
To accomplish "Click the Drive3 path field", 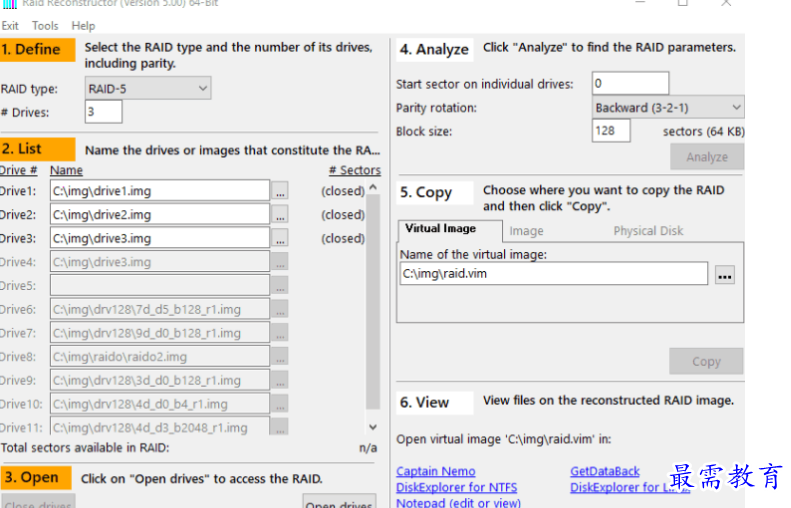I will [x=160, y=238].
